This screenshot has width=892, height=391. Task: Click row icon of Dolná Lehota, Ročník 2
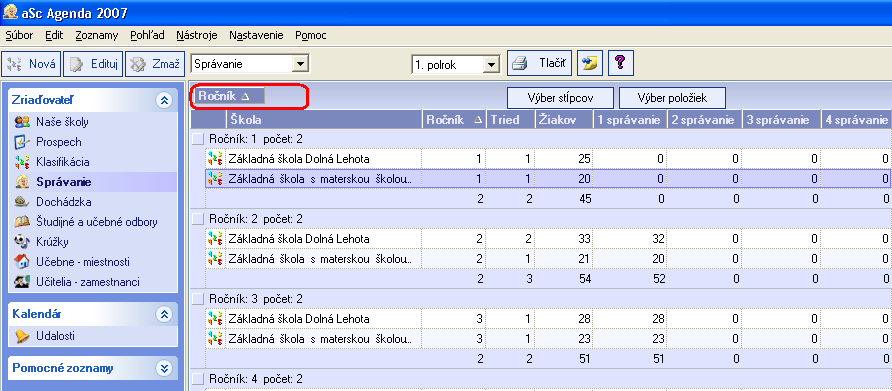[214, 238]
